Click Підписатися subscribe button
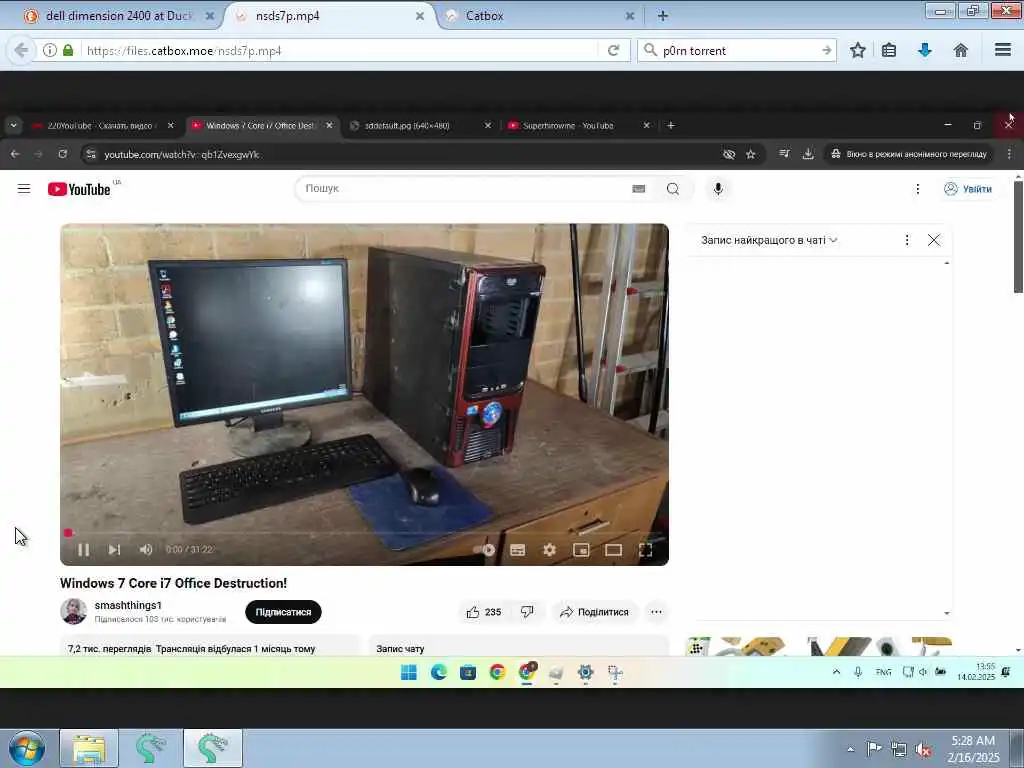This screenshot has height=768, width=1024. tap(283, 612)
